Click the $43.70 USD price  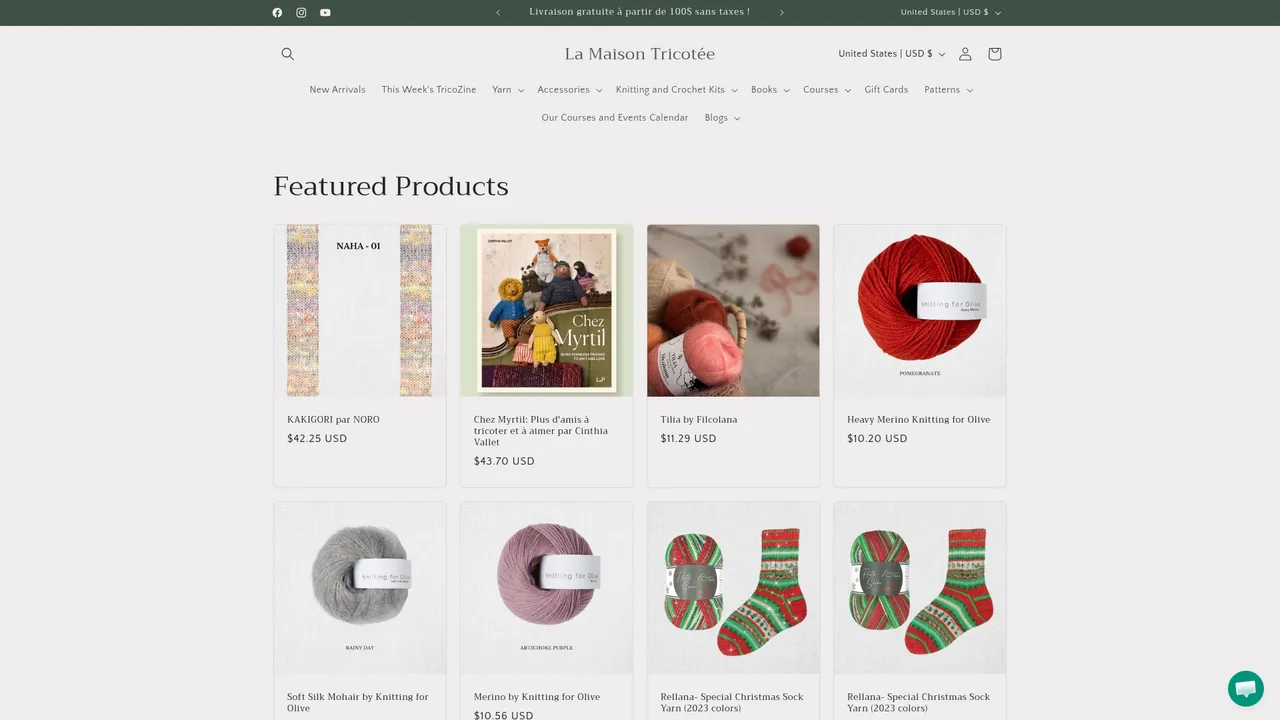(x=504, y=462)
